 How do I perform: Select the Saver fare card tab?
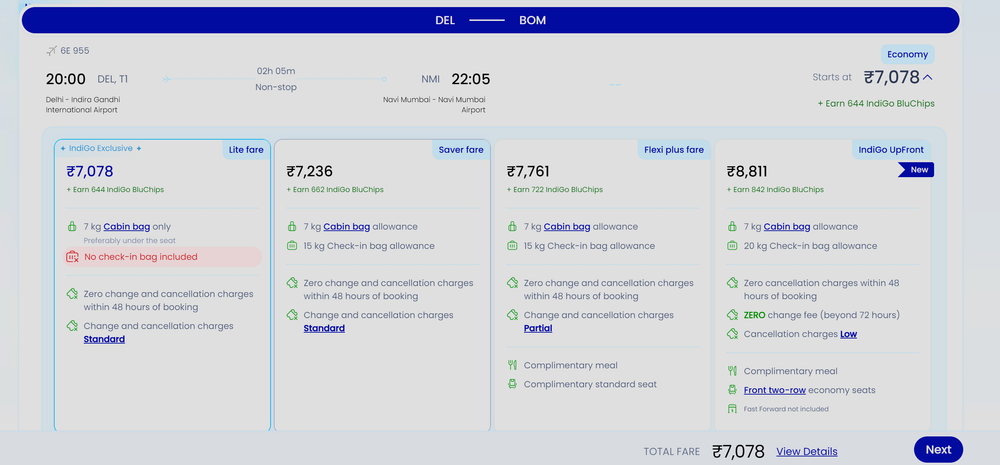coord(461,150)
